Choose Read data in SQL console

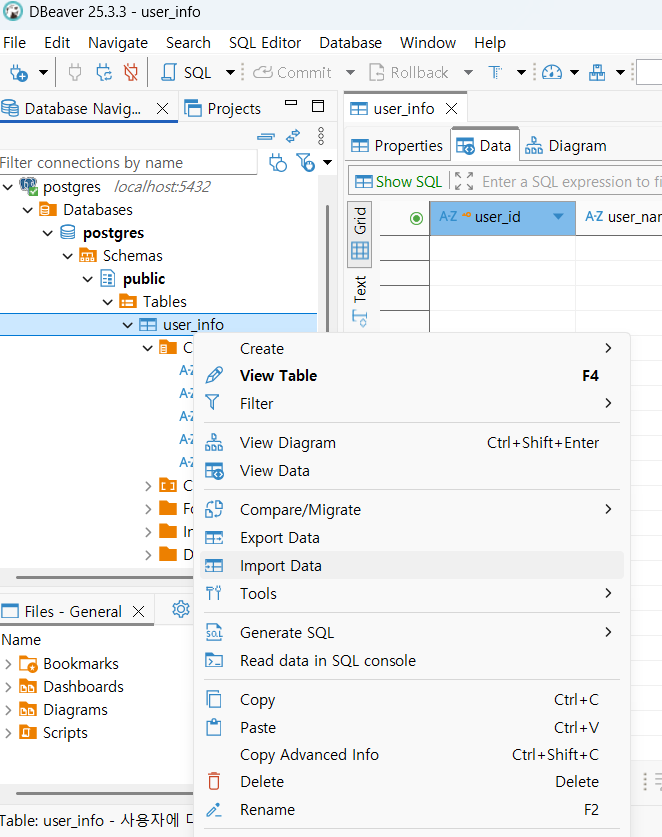pyautogui.click(x=412, y=661)
